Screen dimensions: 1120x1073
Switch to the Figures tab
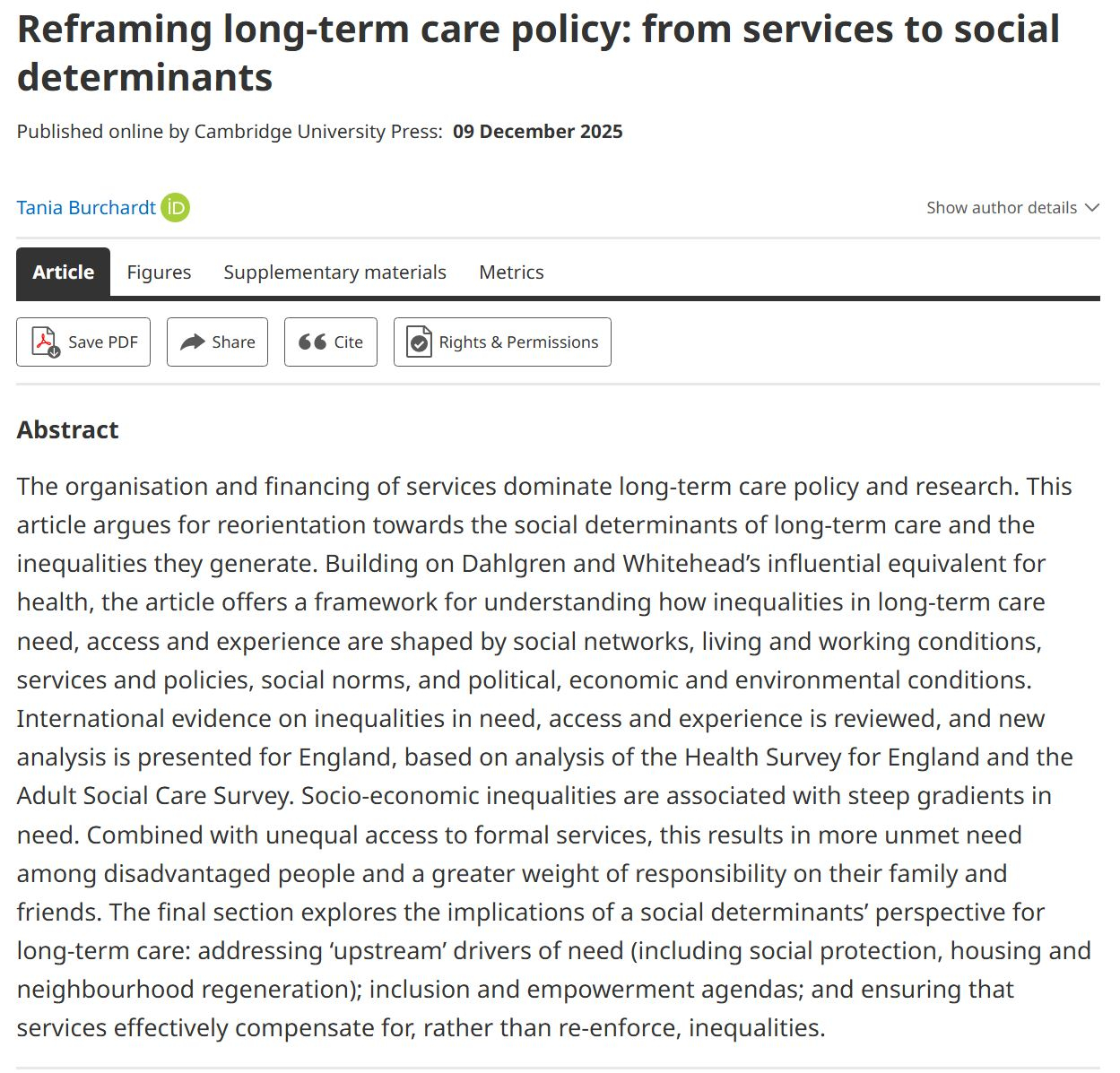pyautogui.click(x=159, y=273)
